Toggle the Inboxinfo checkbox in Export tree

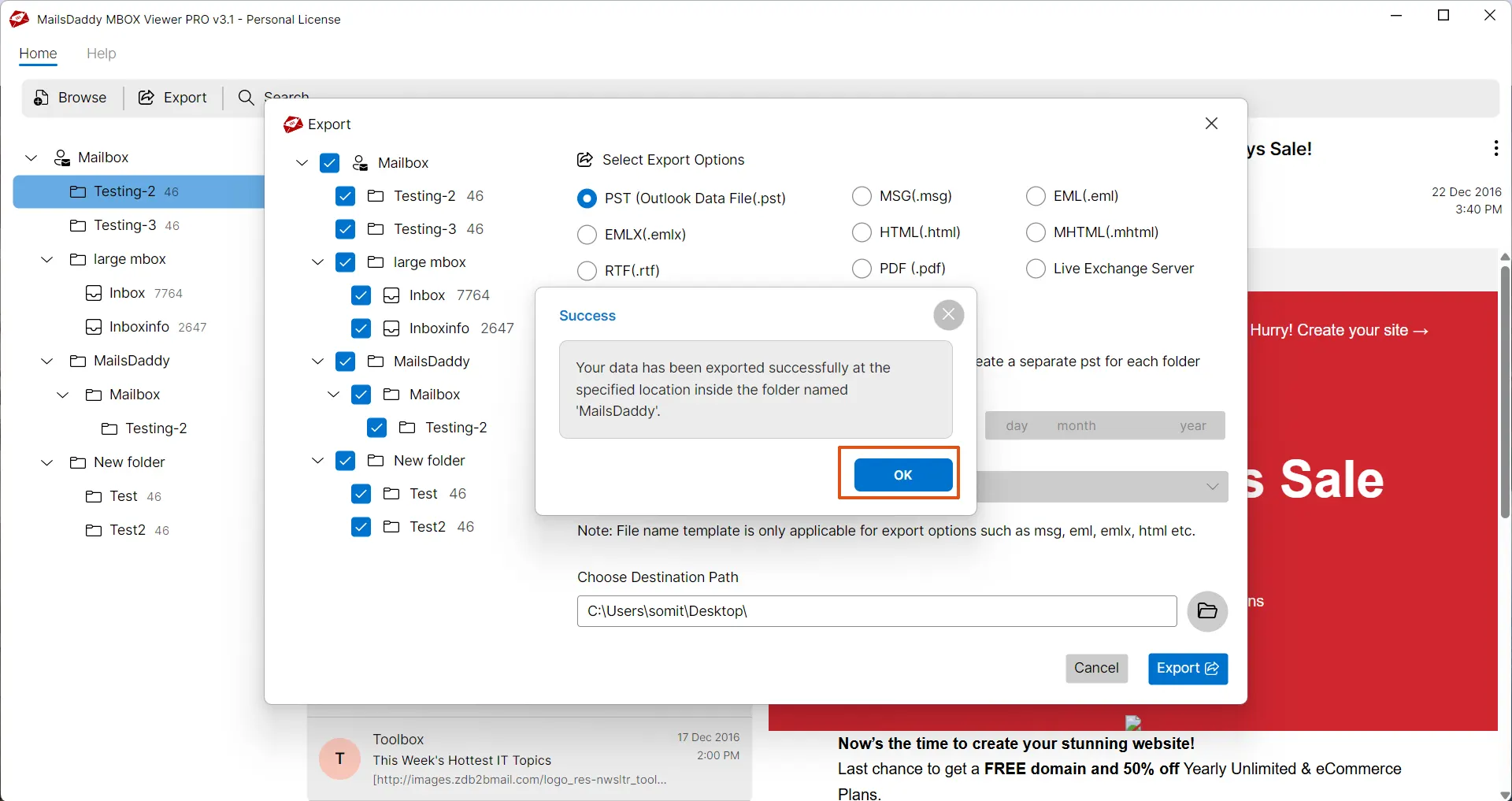[361, 328]
